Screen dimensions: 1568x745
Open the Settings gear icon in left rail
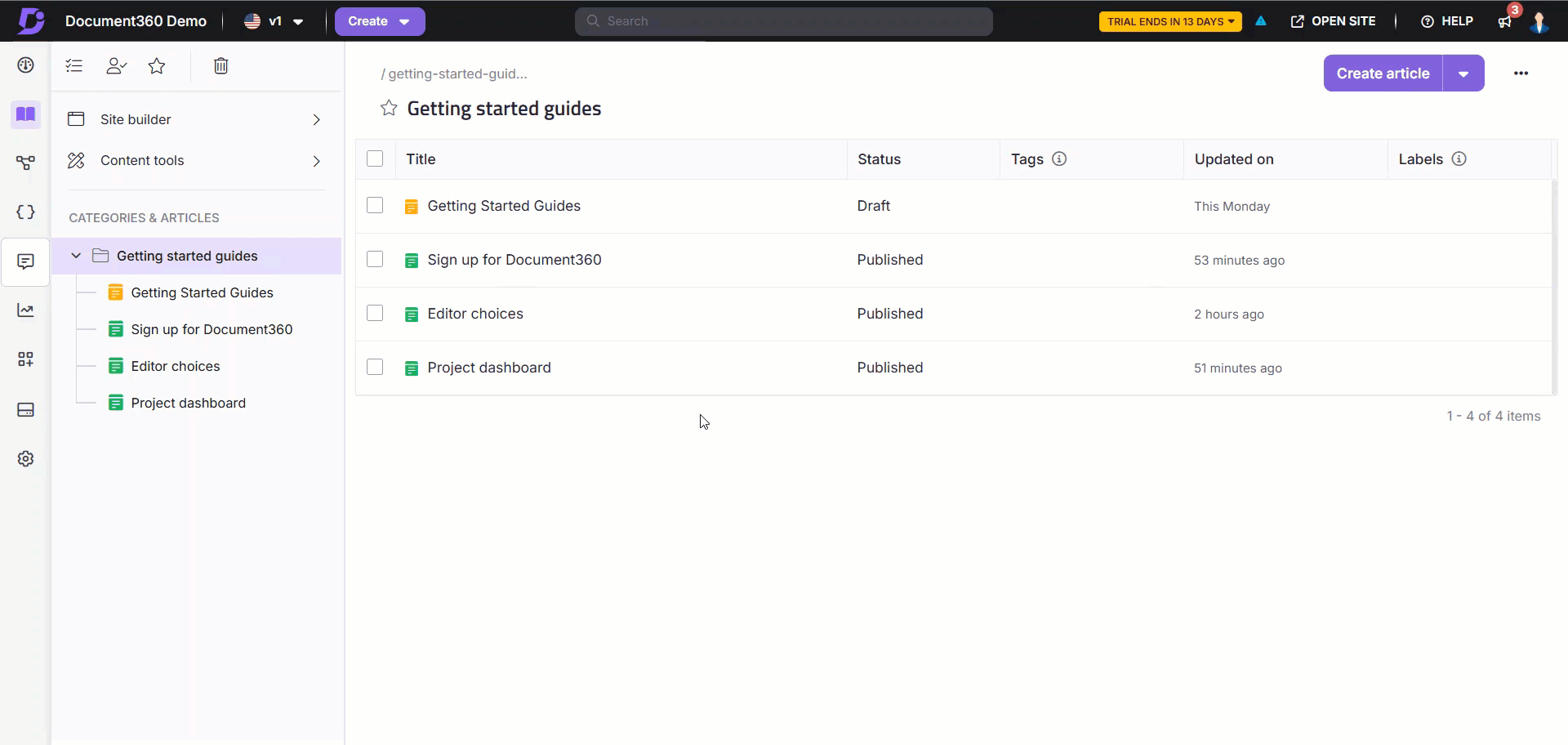25,459
